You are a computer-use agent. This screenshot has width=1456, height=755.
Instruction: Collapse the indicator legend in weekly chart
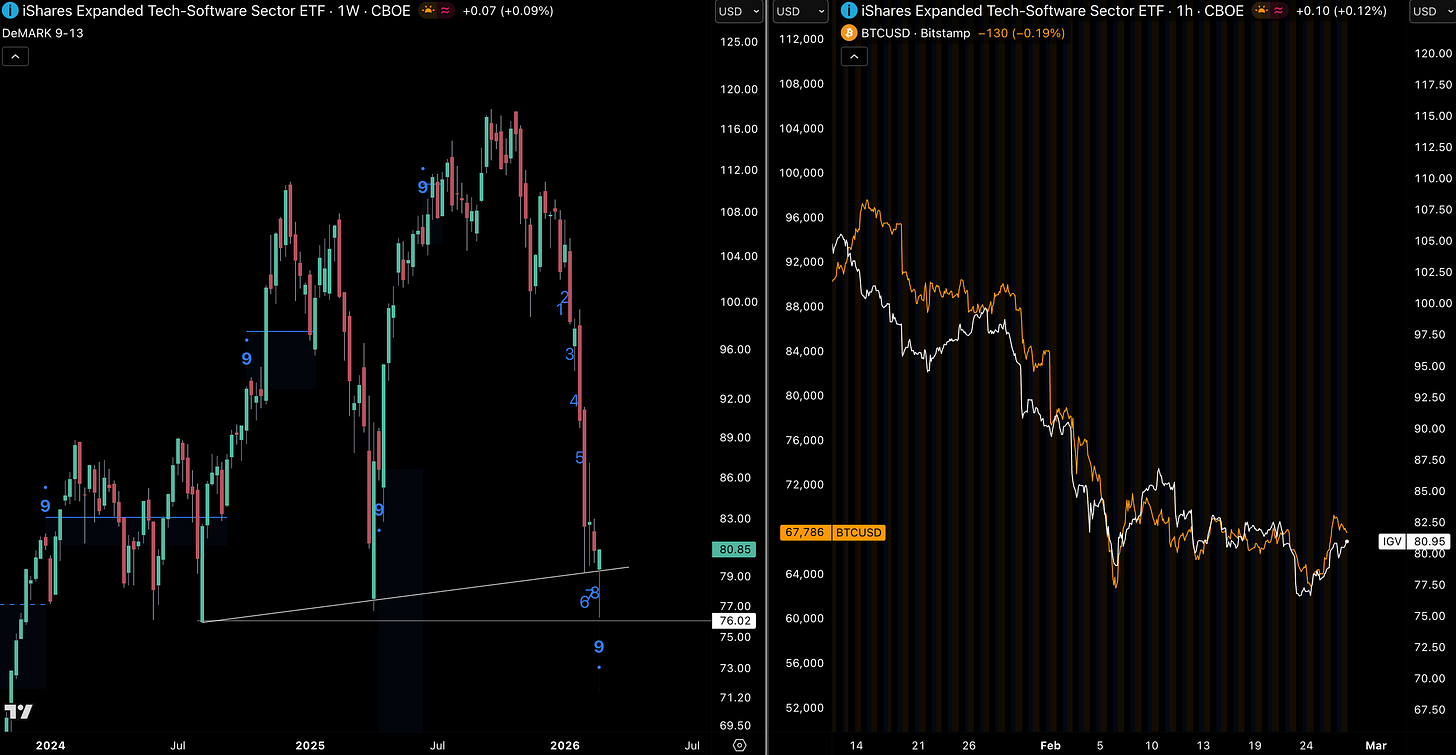click(x=15, y=57)
